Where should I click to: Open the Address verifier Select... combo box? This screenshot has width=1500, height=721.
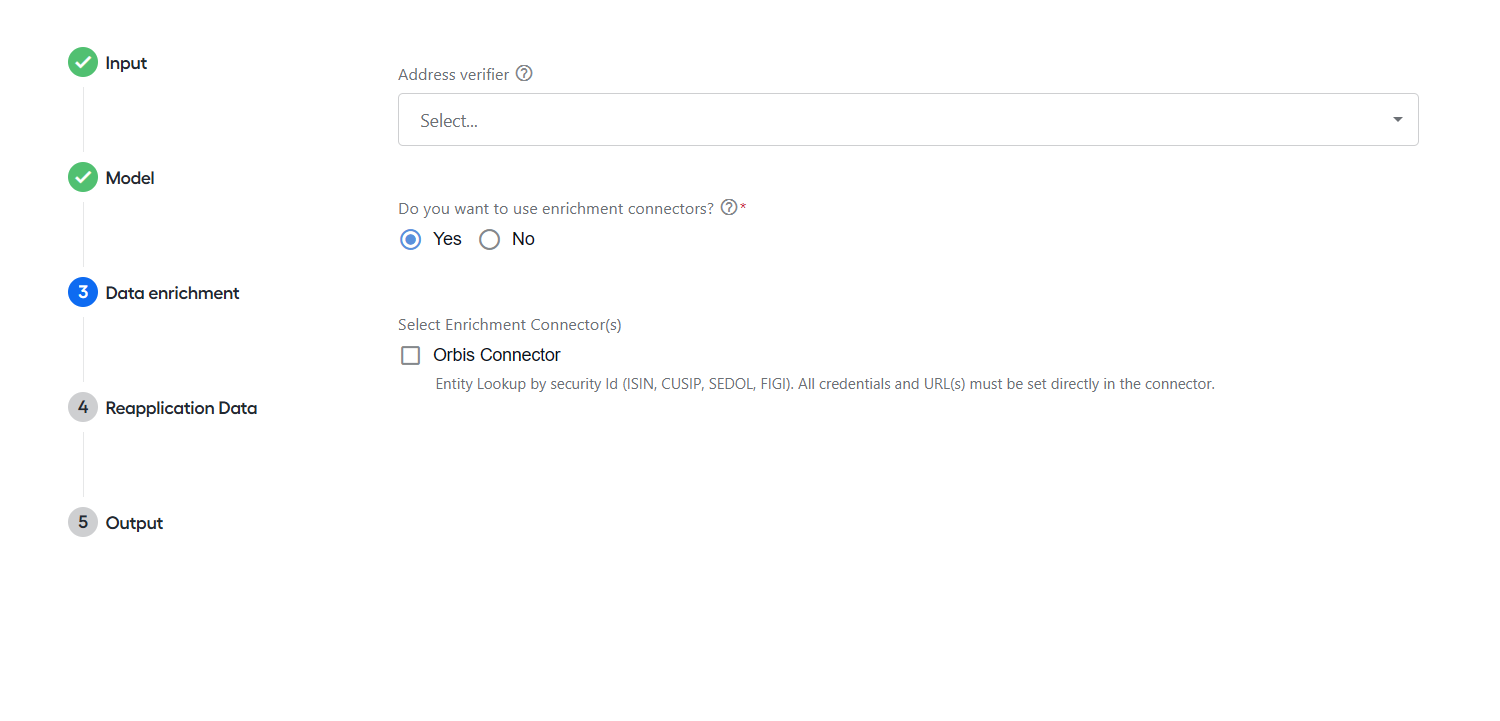[x=908, y=120]
